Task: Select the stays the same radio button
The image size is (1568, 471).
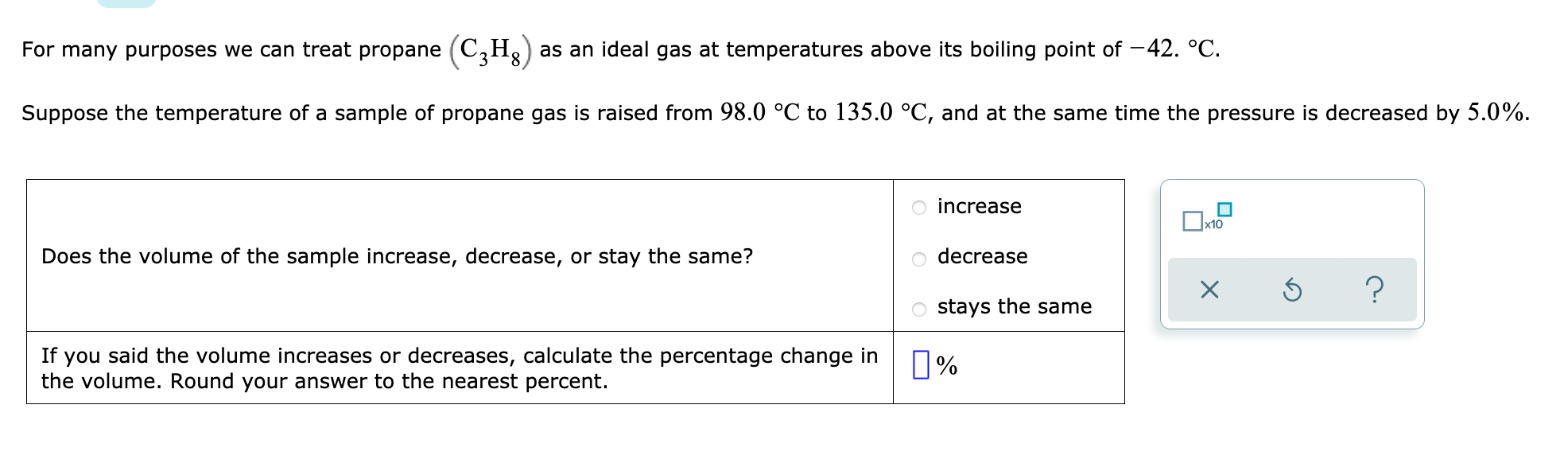Action: point(918,307)
